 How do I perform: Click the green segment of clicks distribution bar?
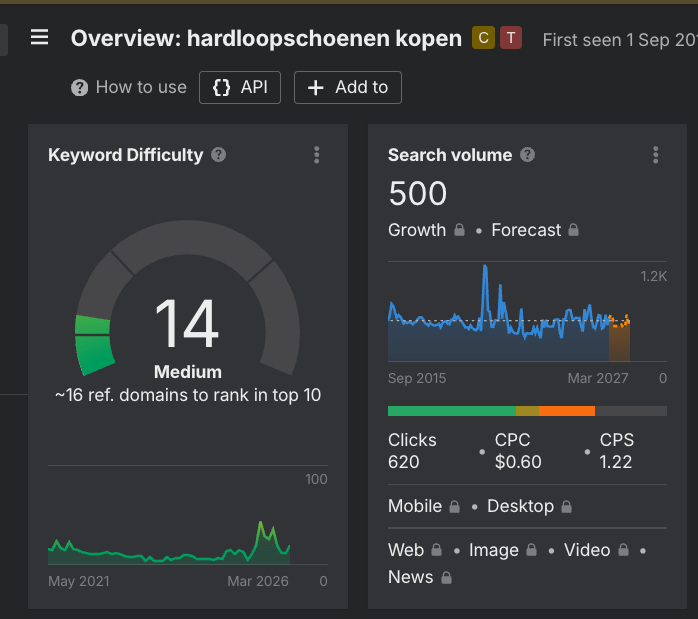click(452, 411)
